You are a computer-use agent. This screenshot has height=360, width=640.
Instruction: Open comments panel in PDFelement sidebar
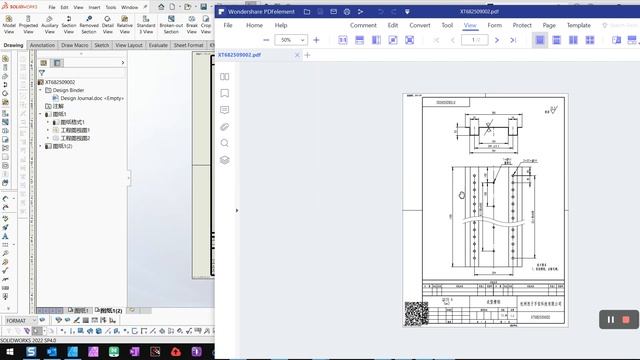224,110
